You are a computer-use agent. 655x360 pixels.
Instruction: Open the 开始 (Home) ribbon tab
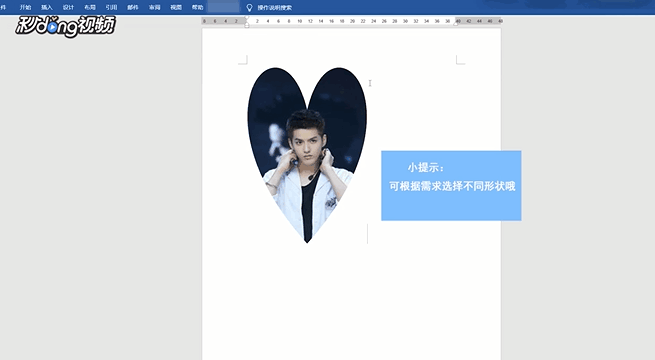(x=25, y=7)
